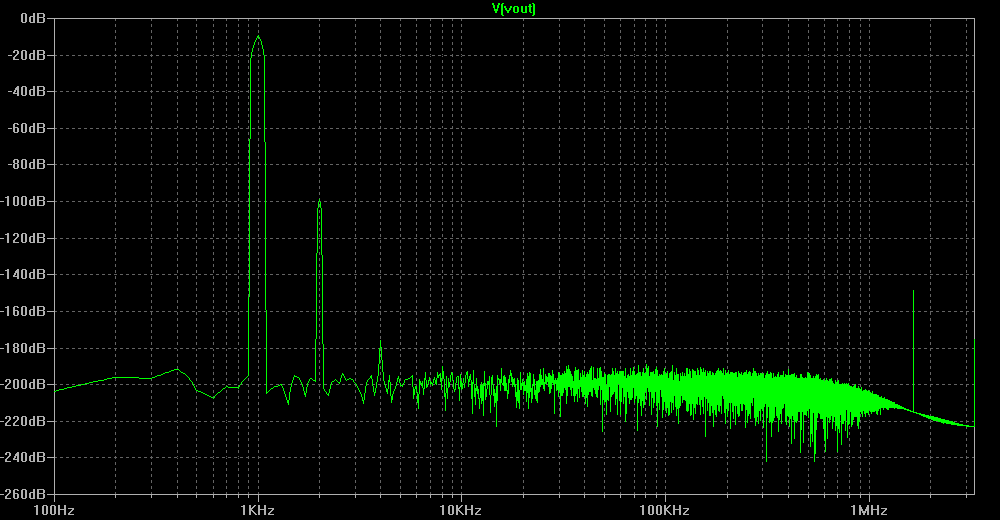Click the -200dB axis label
1000x520 pixels.
tap(24, 384)
